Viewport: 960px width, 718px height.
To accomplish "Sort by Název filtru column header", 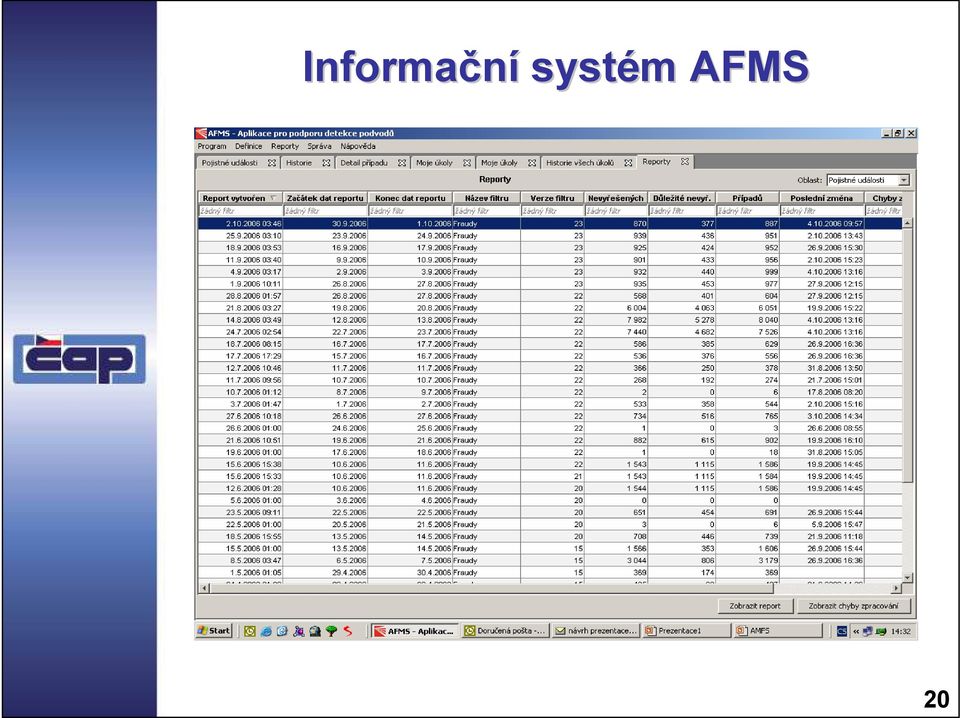I will click(x=487, y=198).
